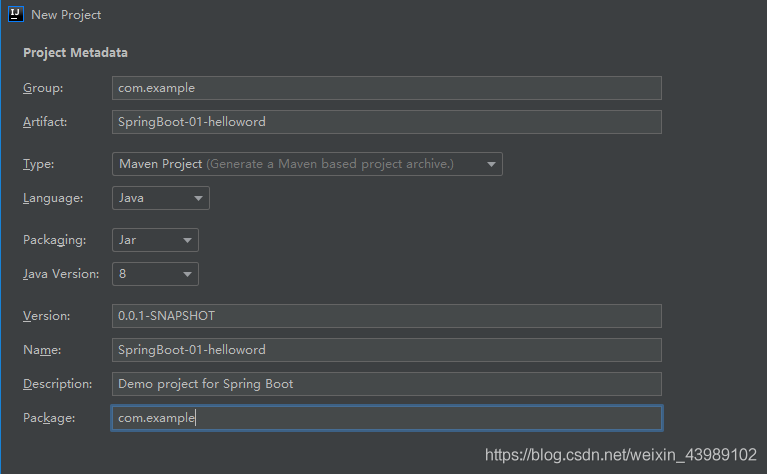The width and height of the screenshot is (767, 474).
Task: Click the IntelliJ IDEA logo icon
Action: (x=16, y=14)
